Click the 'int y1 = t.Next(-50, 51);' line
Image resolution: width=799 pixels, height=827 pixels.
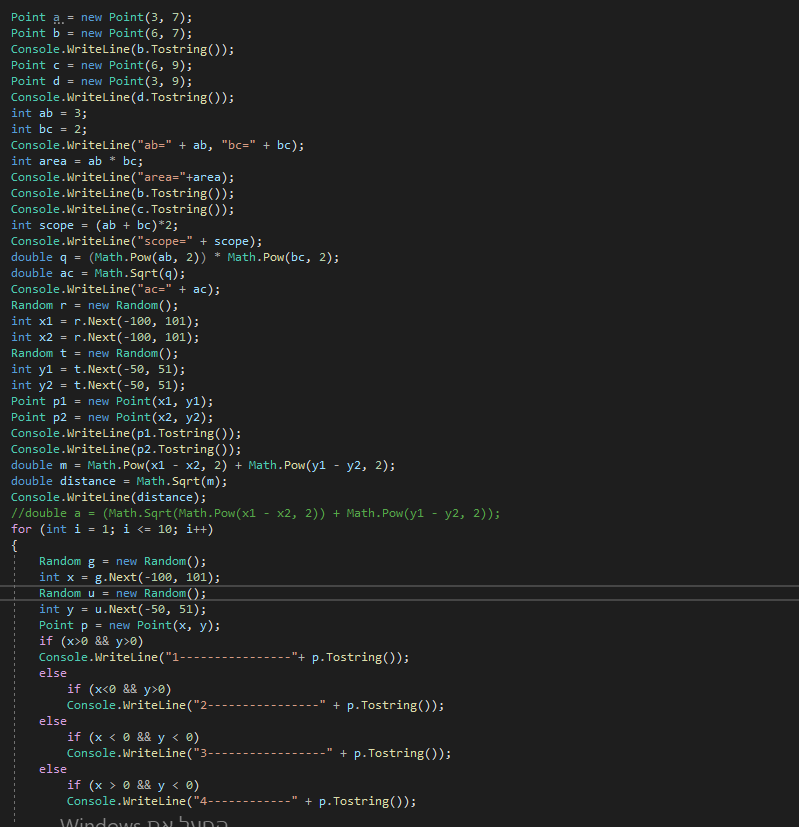[98, 369]
